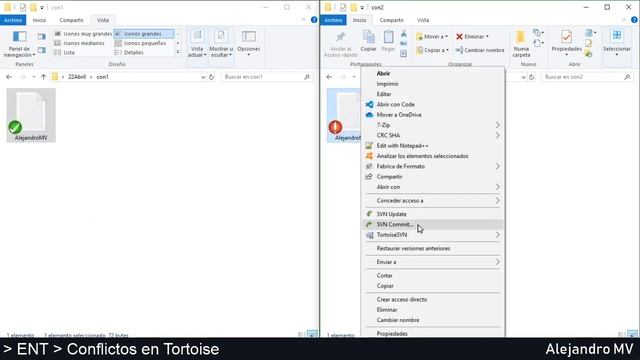640x360 pixels.
Task: Open Panel de navegación dropdown
Action: 19,44
